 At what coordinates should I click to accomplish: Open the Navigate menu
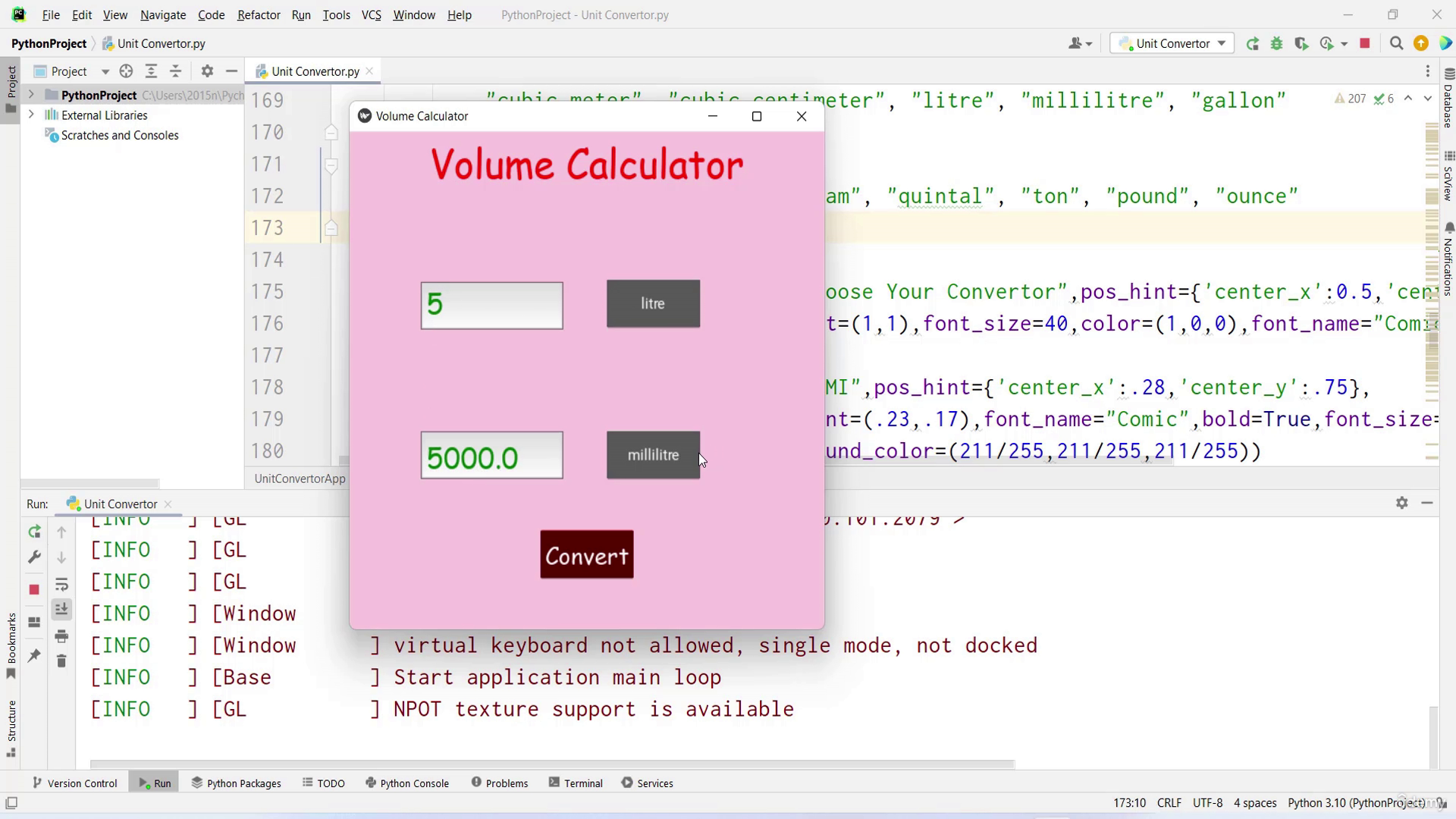pyautogui.click(x=163, y=15)
